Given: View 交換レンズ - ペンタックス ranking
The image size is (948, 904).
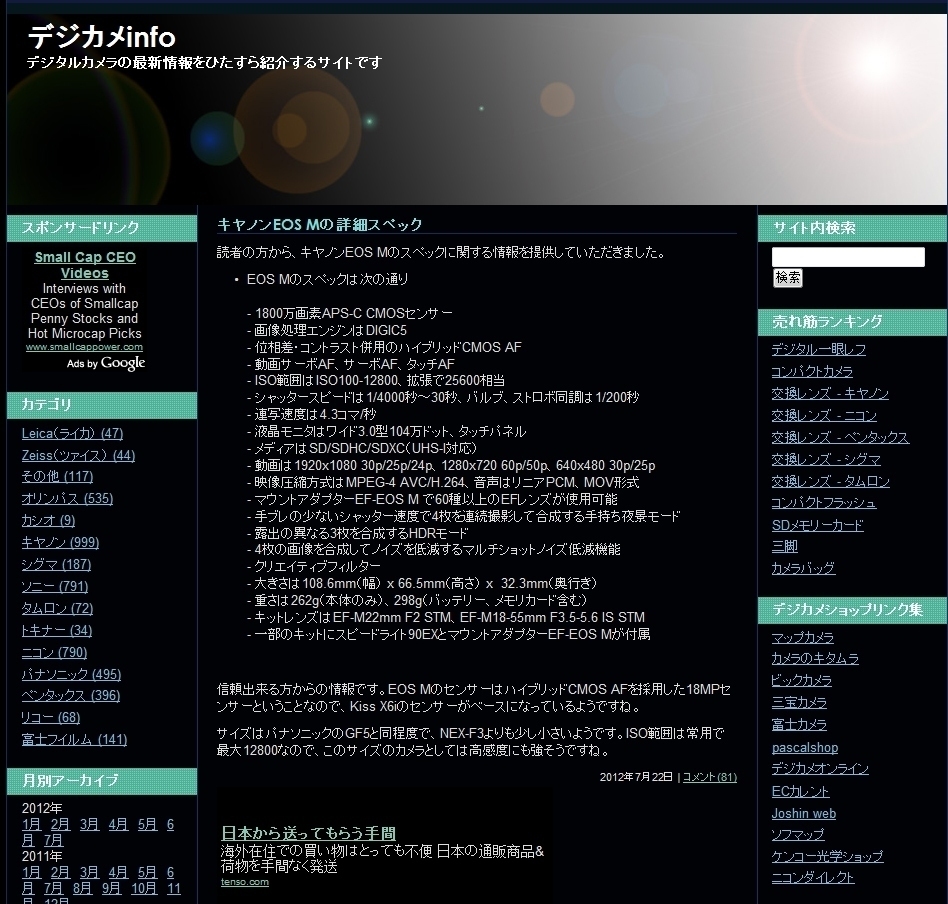Looking at the screenshot, I should click(x=840, y=437).
